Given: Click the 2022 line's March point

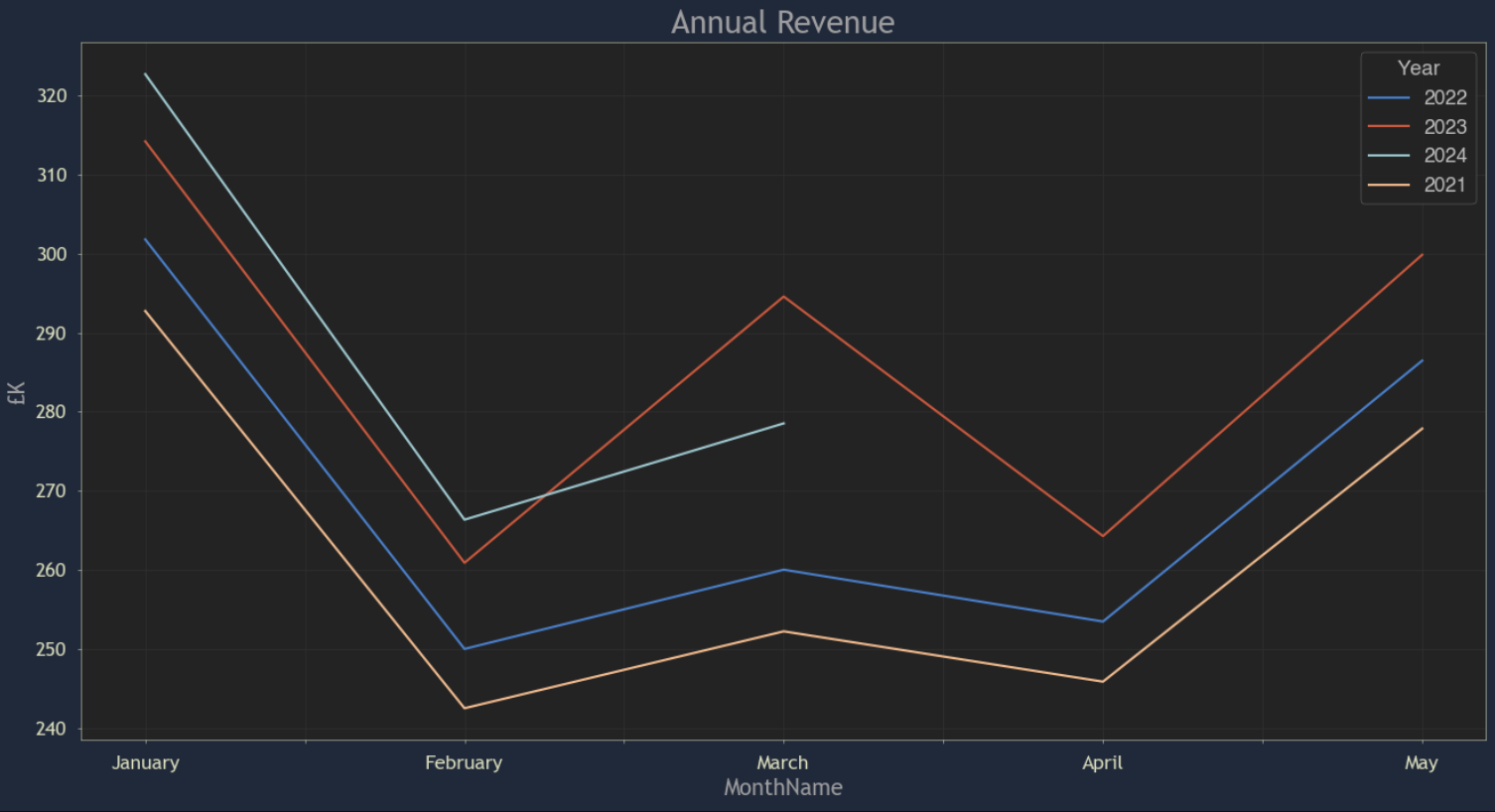Looking at the screenshot, I should [783, 570].
